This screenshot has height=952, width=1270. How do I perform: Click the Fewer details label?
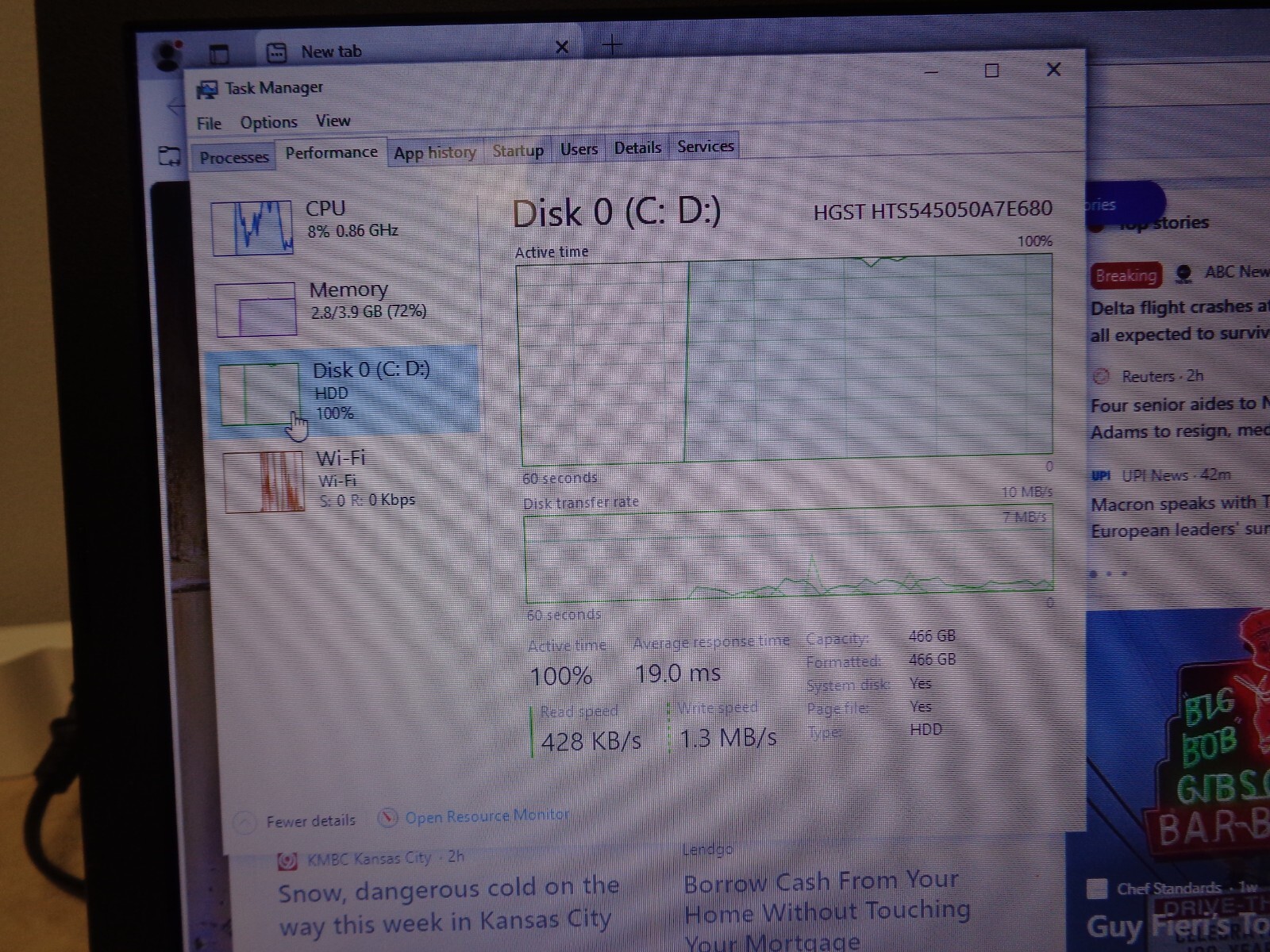pyautogui.click(x=310, y=821)
